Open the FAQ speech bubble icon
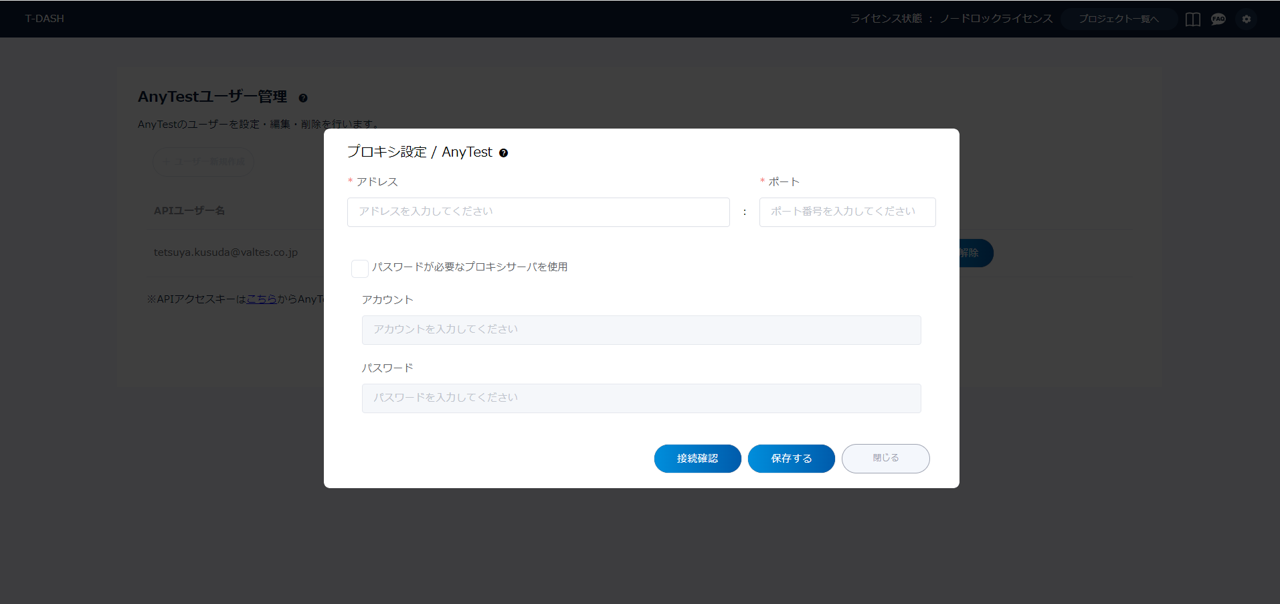This screenshot has width=1280, height=604. click(1218, 19)
